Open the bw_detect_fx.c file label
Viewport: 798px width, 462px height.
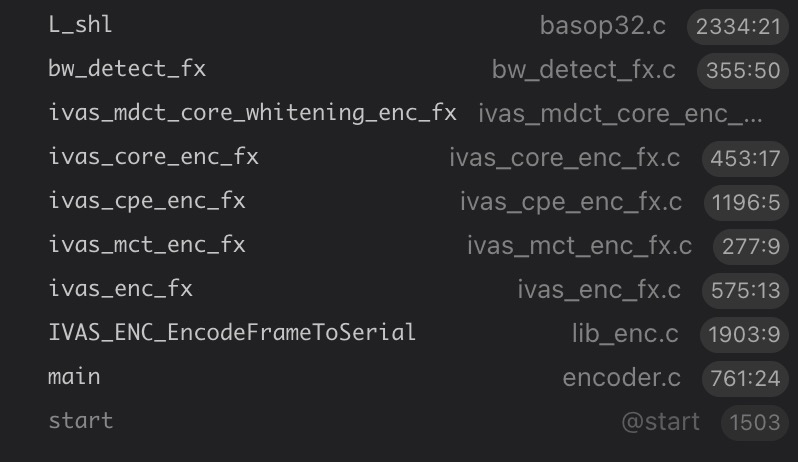click(583, 70)
